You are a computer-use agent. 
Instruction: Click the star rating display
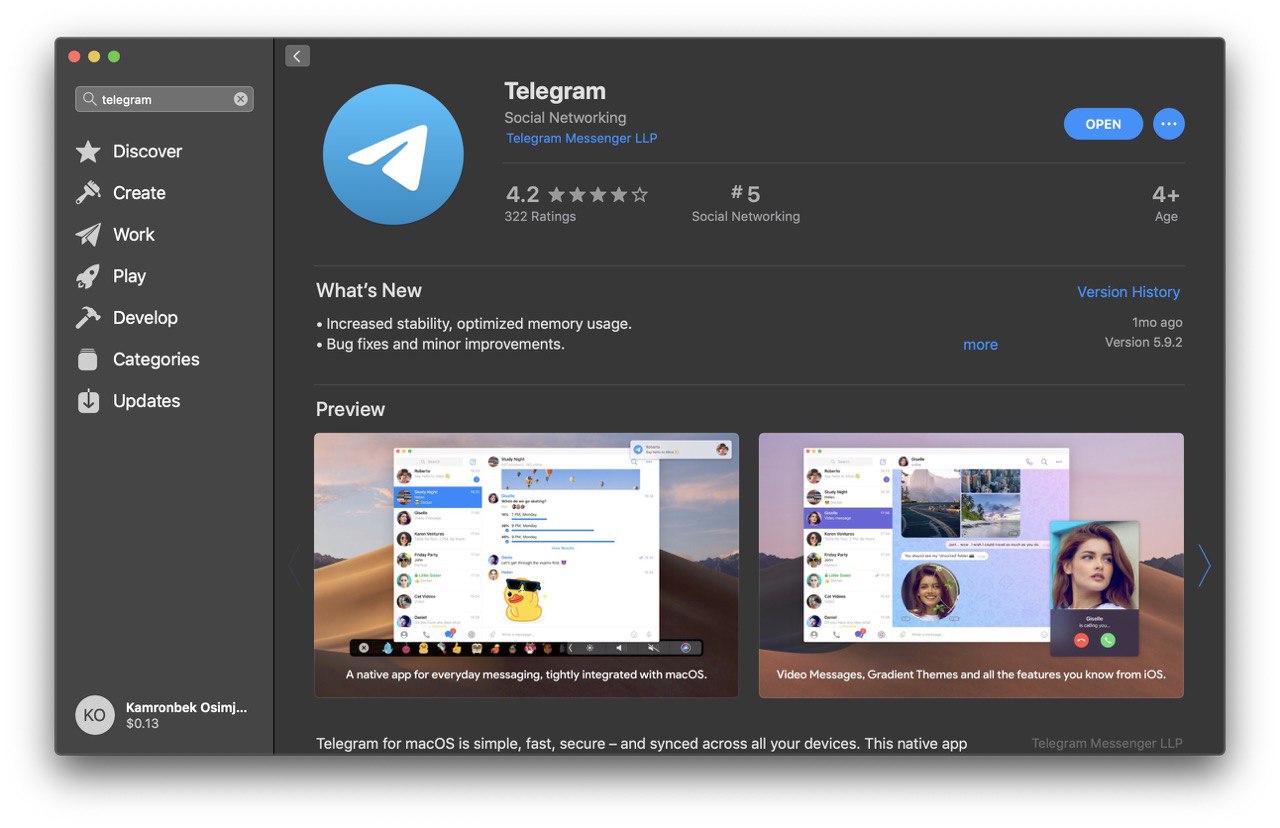point(598,194)
